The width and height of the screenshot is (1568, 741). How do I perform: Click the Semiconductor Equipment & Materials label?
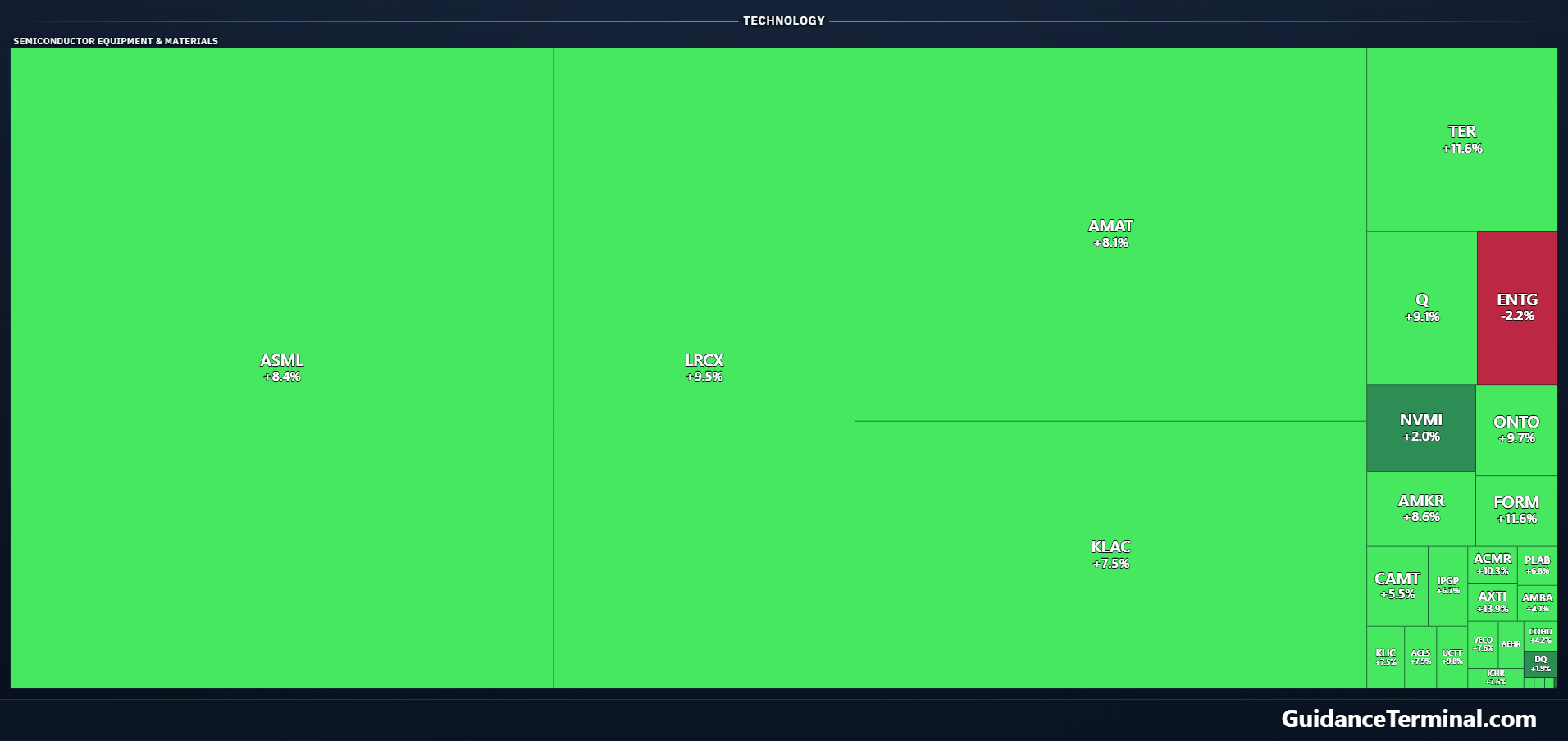click(x=116, y=41)
